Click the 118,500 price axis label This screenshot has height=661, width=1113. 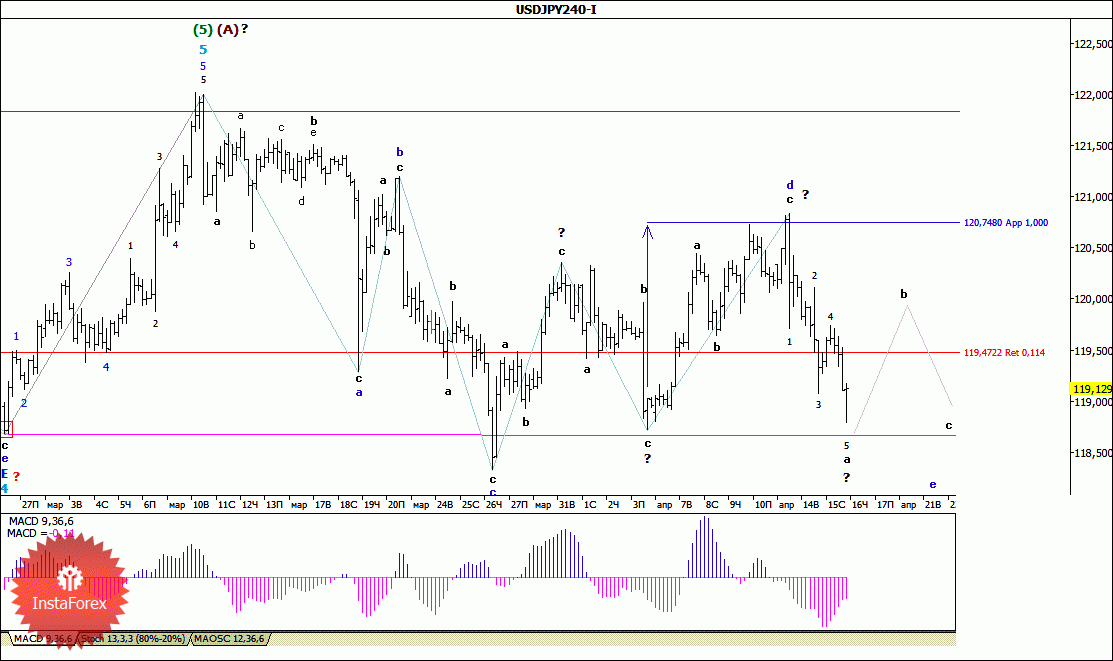(1092, 453)
